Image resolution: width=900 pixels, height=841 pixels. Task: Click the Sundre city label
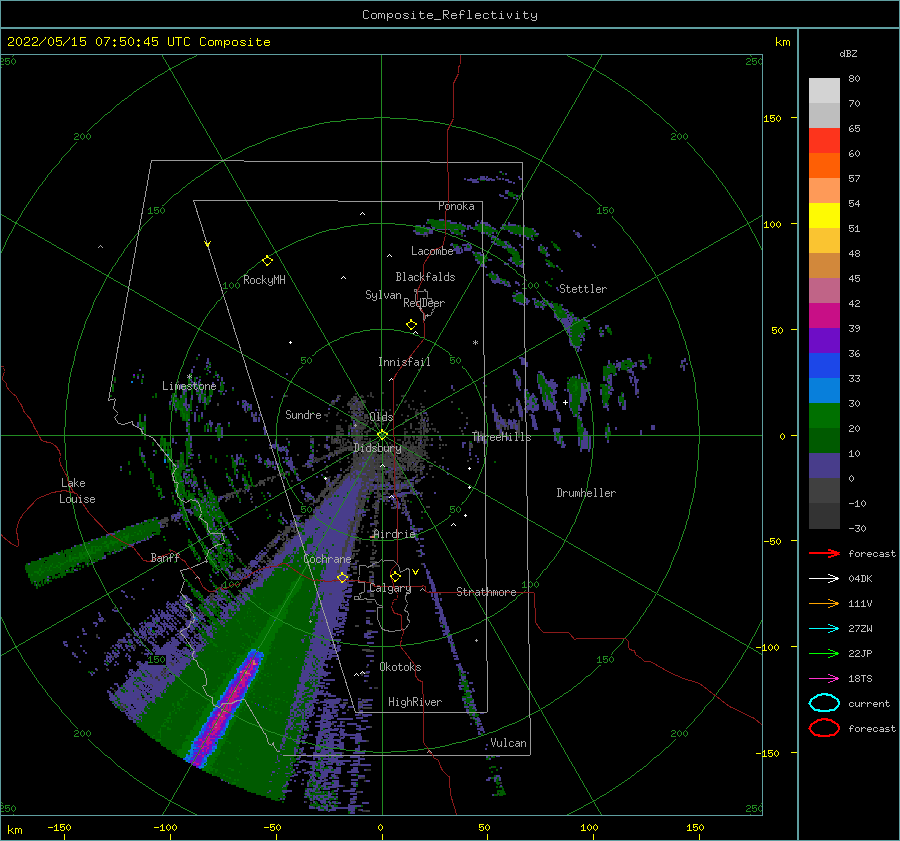[303, 414]
